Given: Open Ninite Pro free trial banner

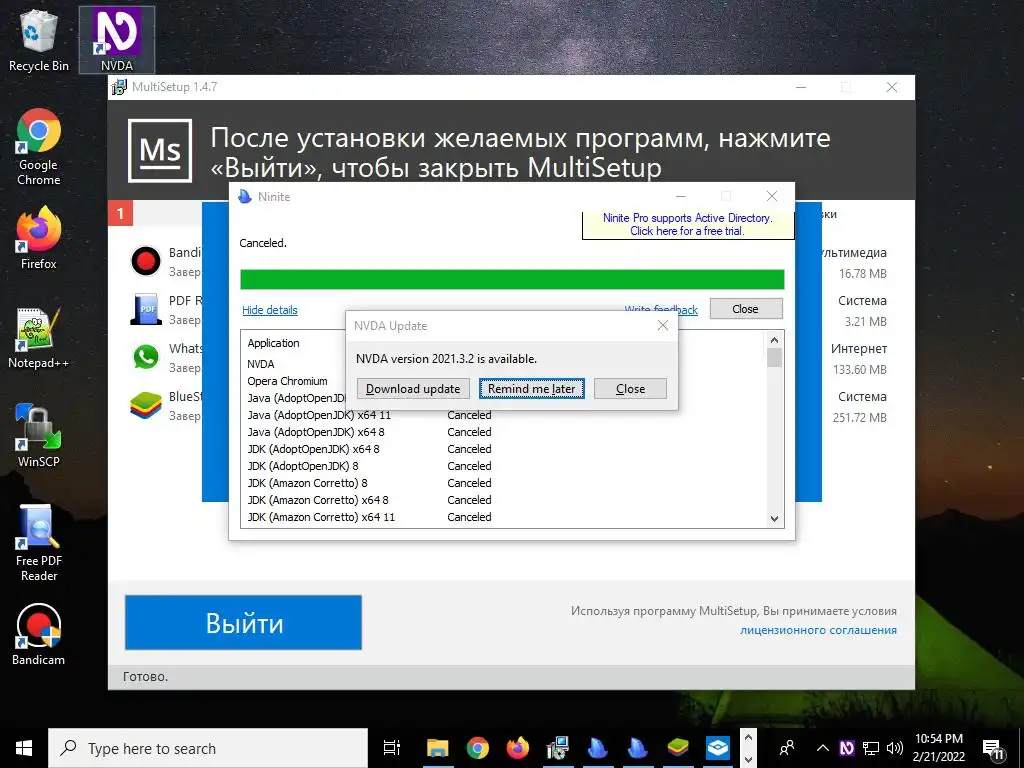Looking at the screenshot, I should pyautogui.click(x=687, y=225).
